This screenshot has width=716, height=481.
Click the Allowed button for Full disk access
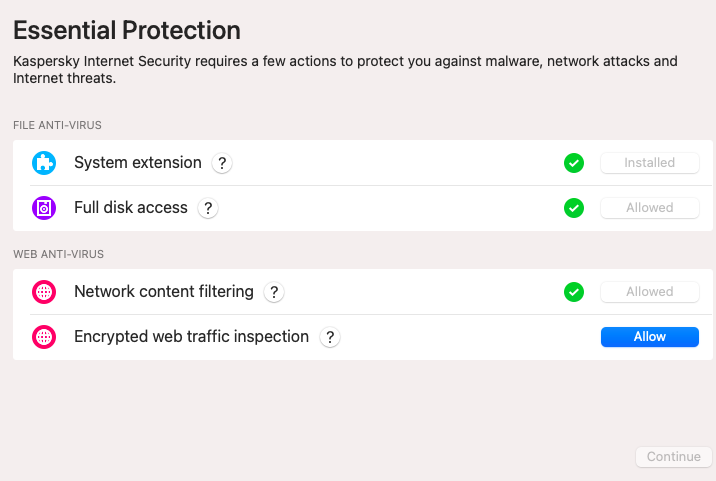click(x=649, y=208)
